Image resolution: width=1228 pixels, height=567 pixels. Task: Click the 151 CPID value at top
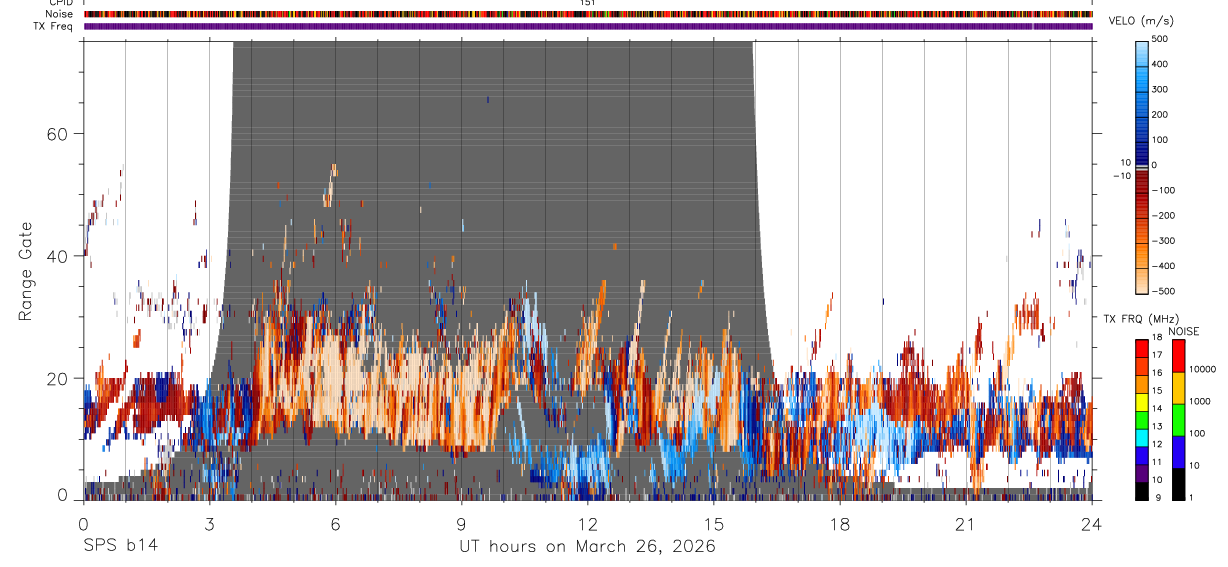coord(587,3)
